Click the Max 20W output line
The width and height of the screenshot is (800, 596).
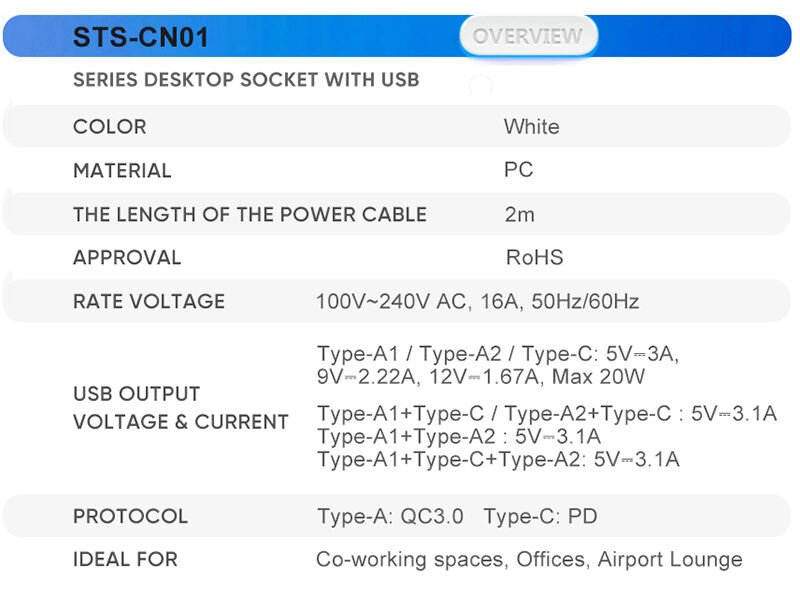481,377
